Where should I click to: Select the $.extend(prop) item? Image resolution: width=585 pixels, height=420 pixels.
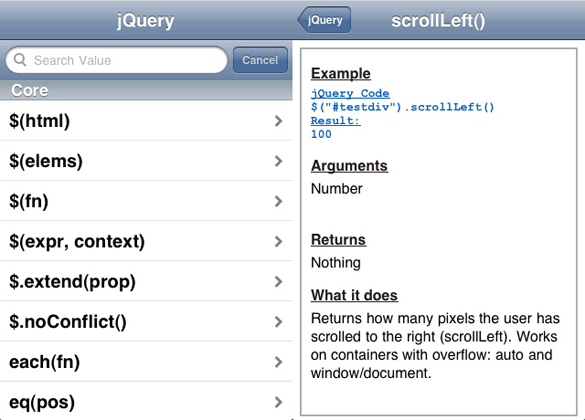146,282
